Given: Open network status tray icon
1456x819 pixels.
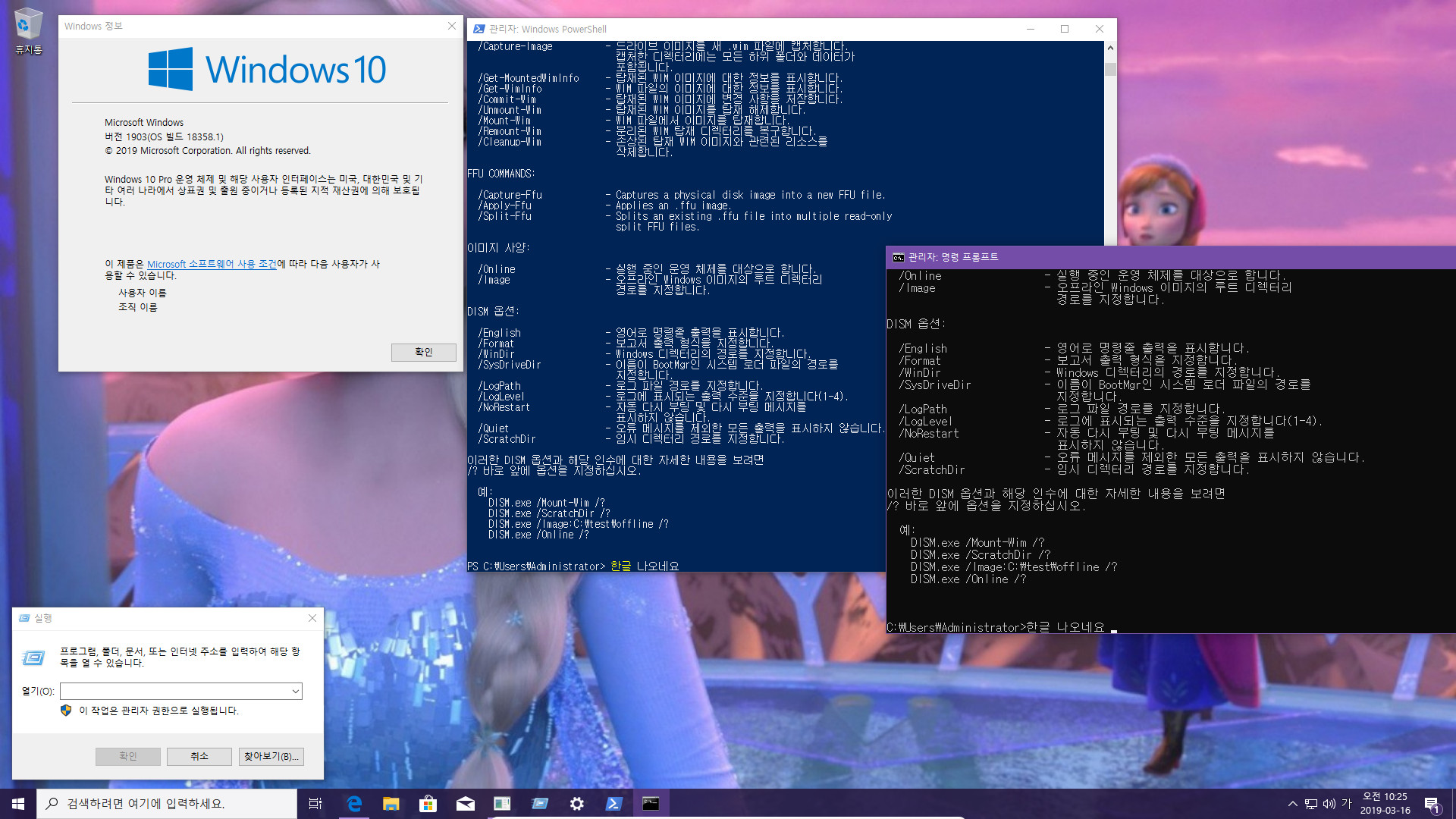Looking at the screenshot, I should 1311,804.
